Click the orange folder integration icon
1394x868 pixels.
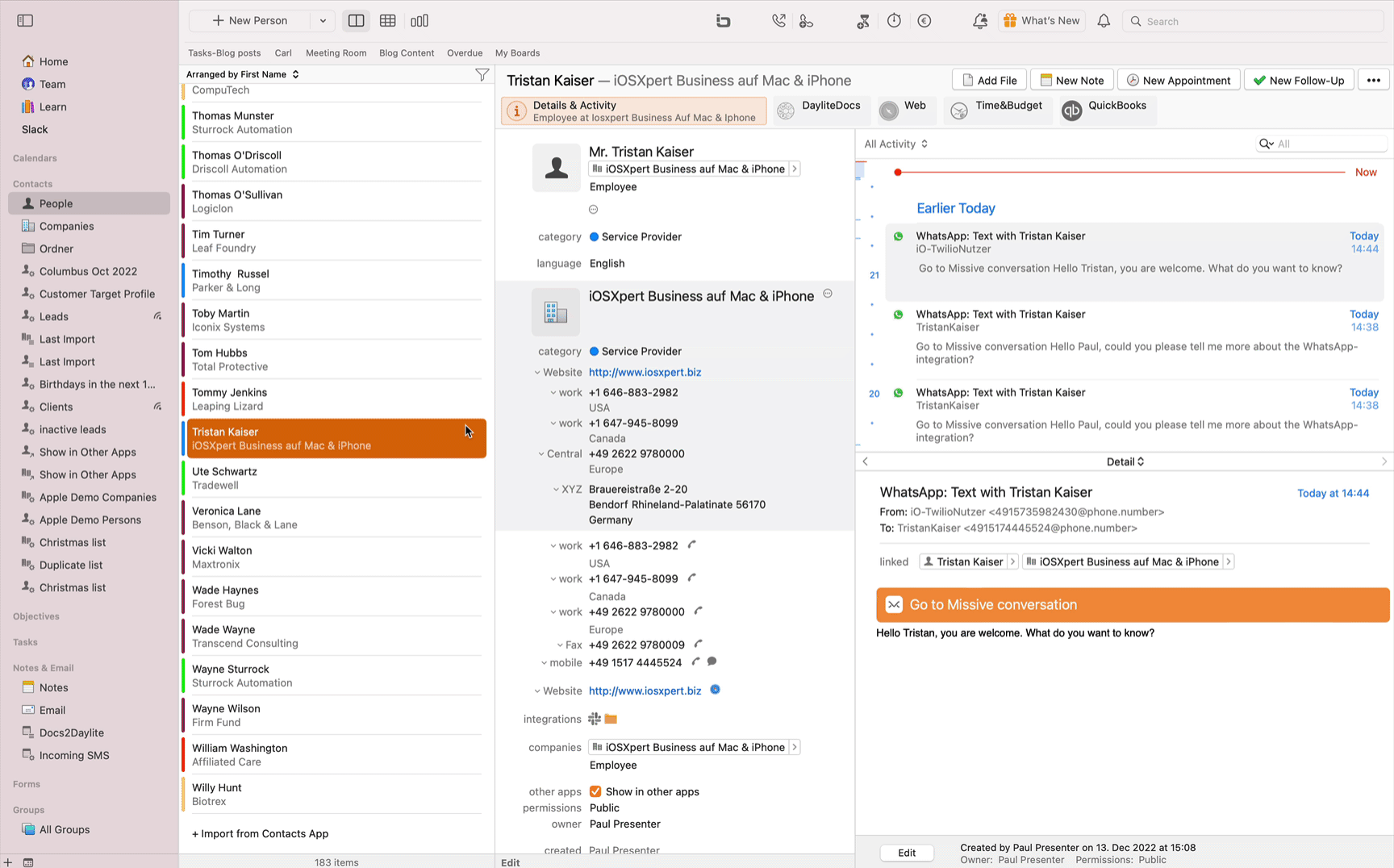pos(611,719)
